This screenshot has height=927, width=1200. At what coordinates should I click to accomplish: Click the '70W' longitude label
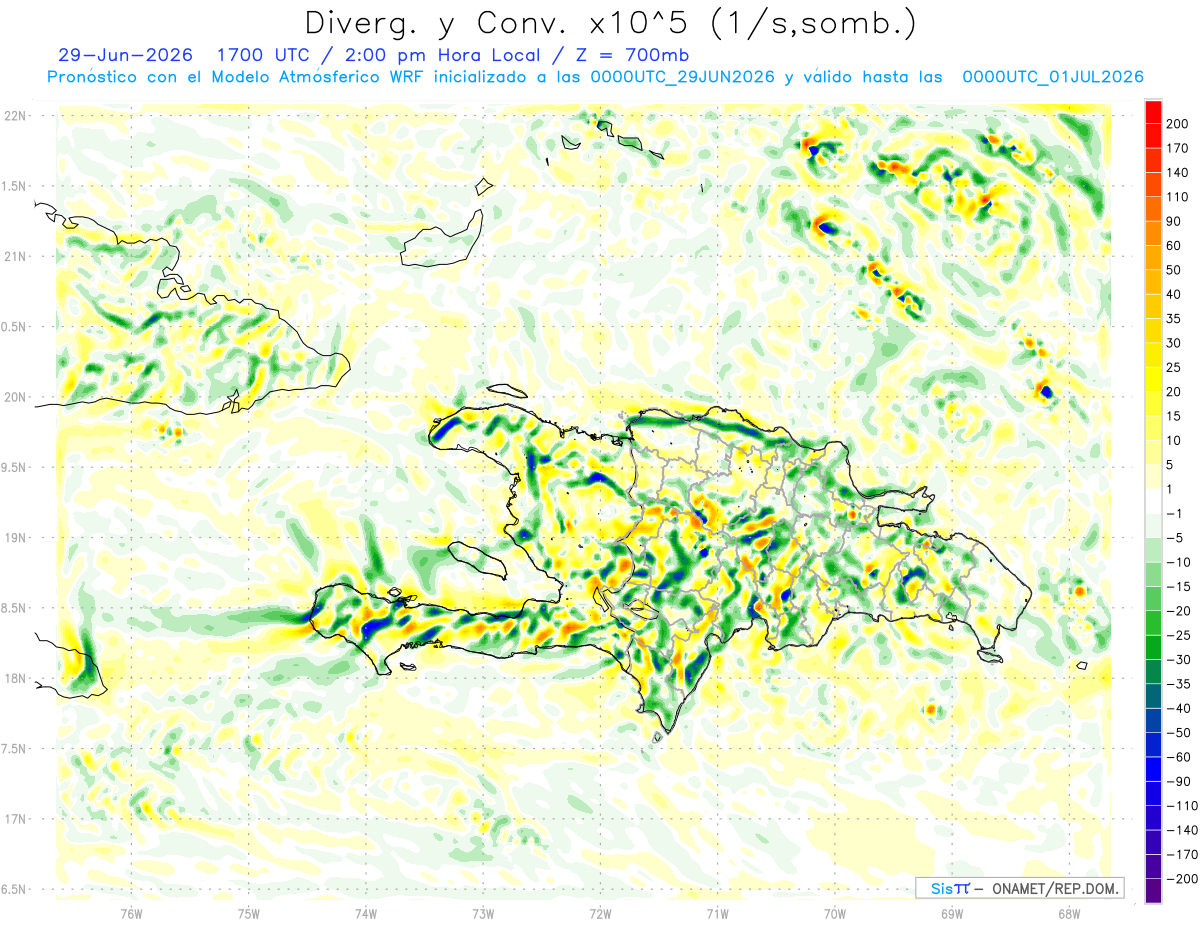click(x=834, y=913)
